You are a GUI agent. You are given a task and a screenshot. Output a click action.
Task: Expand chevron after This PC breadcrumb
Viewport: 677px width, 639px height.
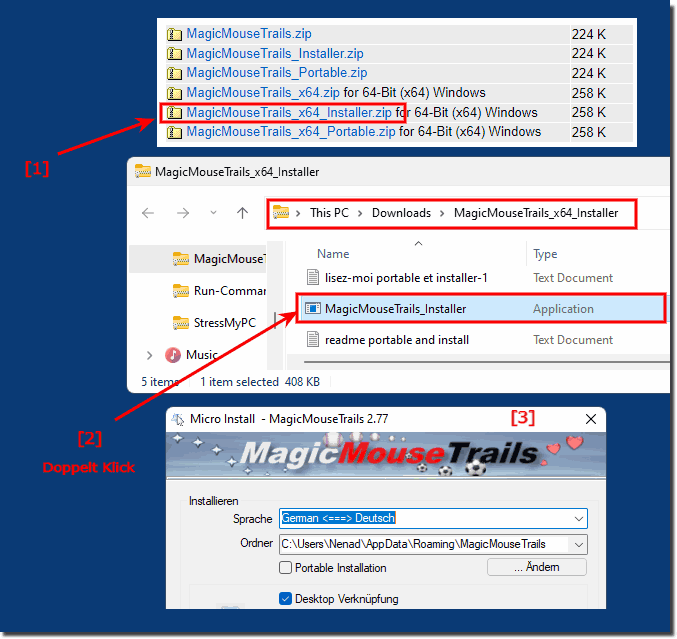pyautogui.click(x=360, y=213)
